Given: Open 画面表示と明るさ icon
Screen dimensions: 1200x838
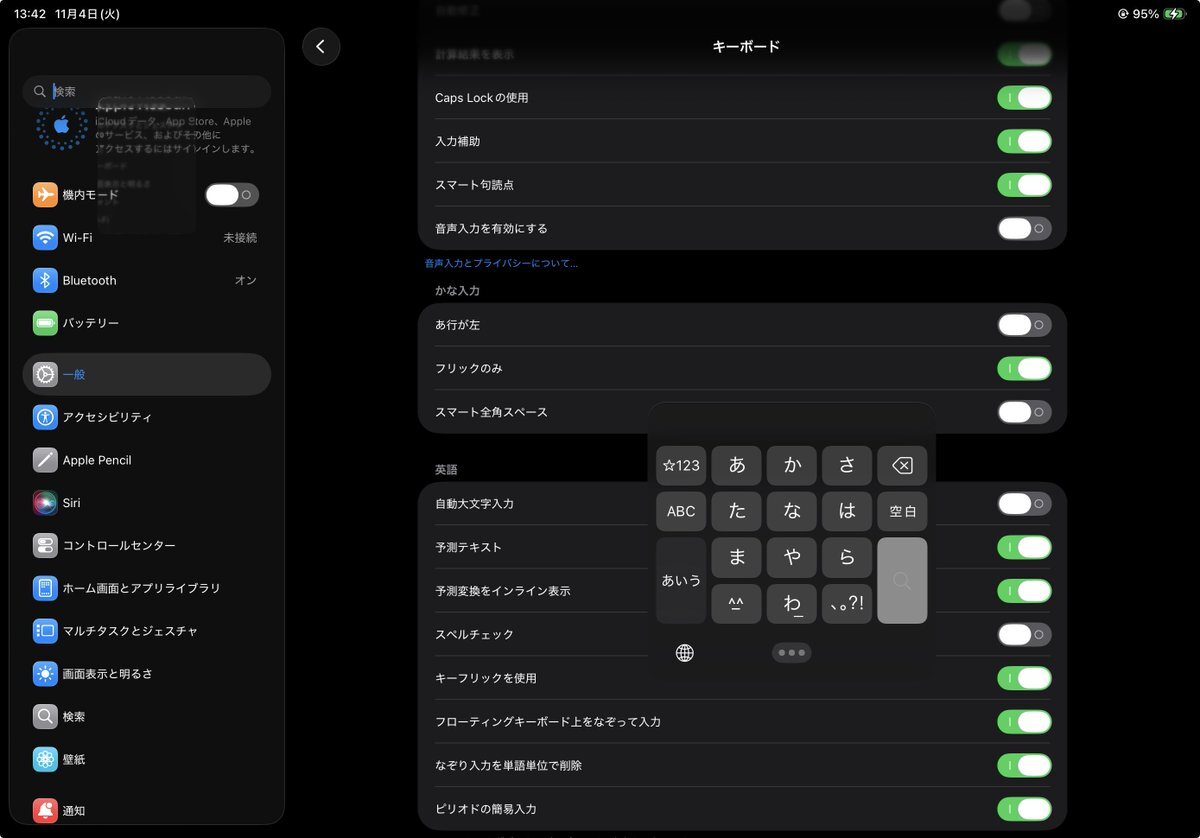Looking at the screenshot, I should tap(45, 674).
